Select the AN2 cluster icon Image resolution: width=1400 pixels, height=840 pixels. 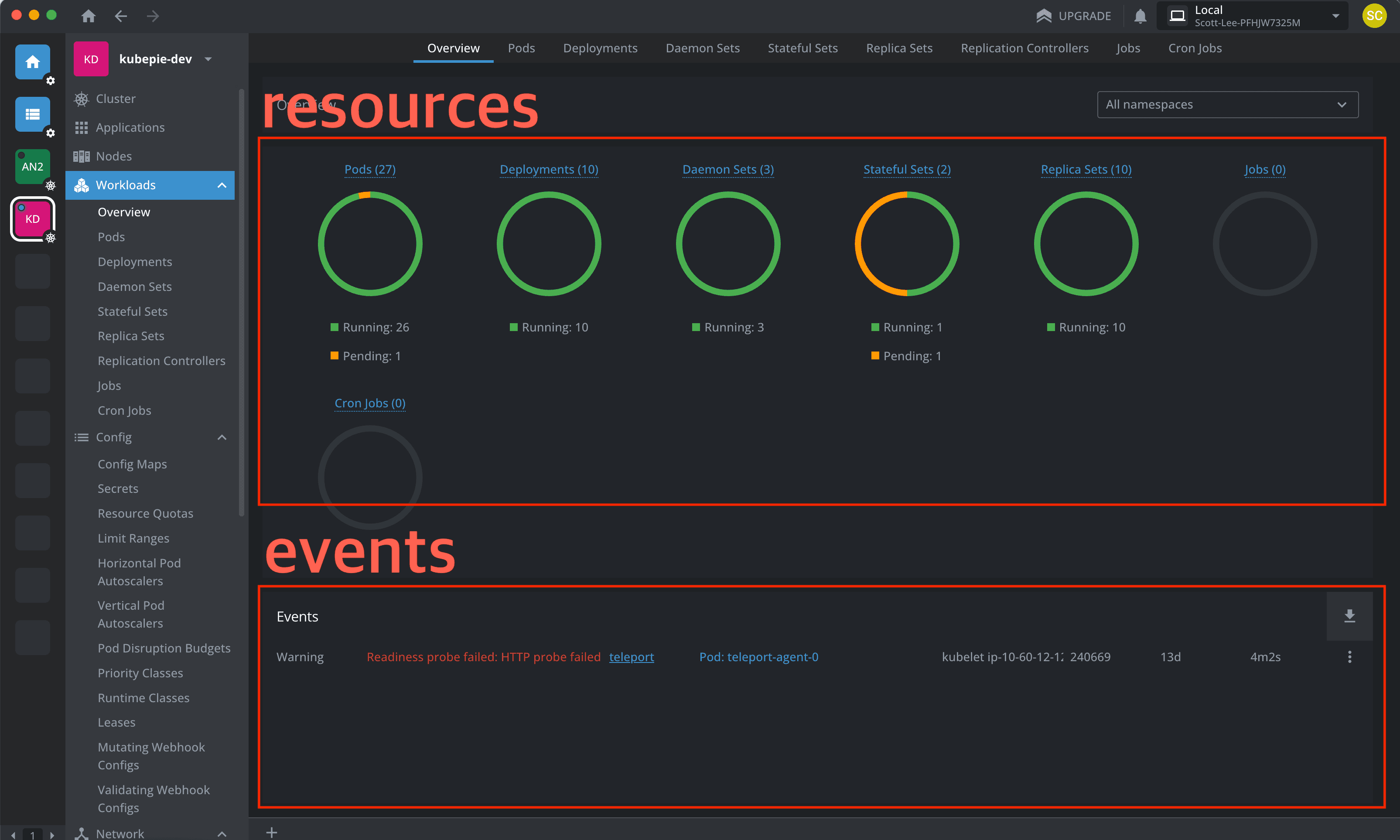click(32, 166)
